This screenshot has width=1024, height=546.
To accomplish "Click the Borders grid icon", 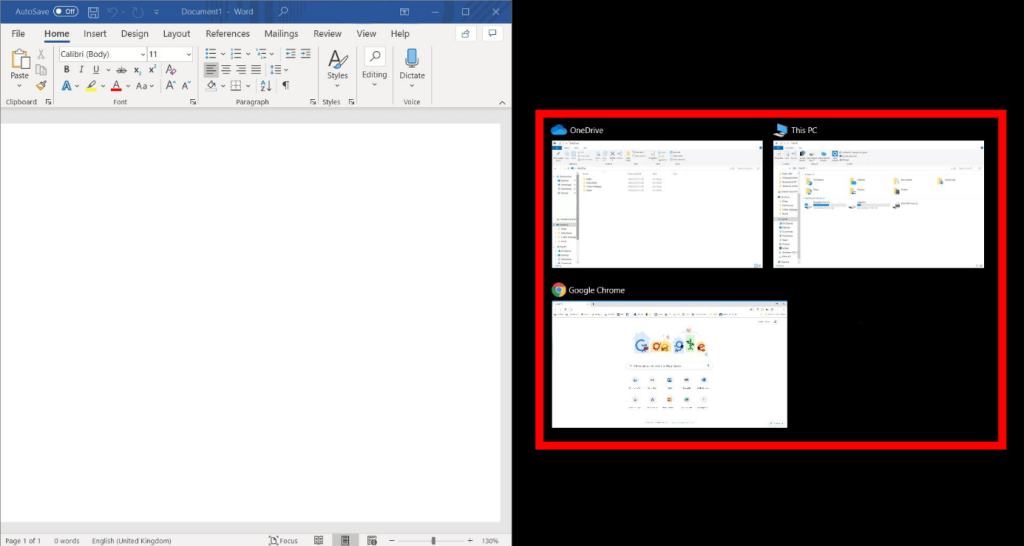I will tap(236, 86).
